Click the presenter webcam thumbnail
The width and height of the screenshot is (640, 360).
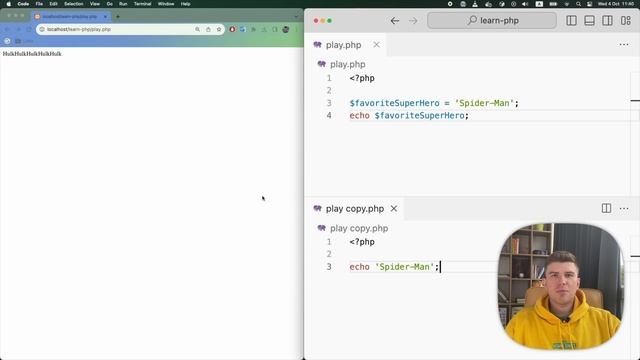tap(561, 287)
